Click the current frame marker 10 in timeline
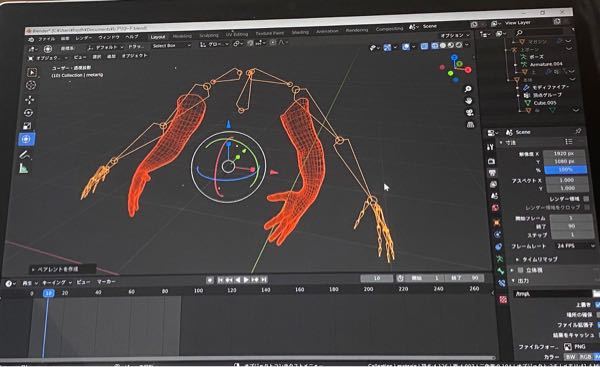600x367 pixels. (x=48, y=293)
